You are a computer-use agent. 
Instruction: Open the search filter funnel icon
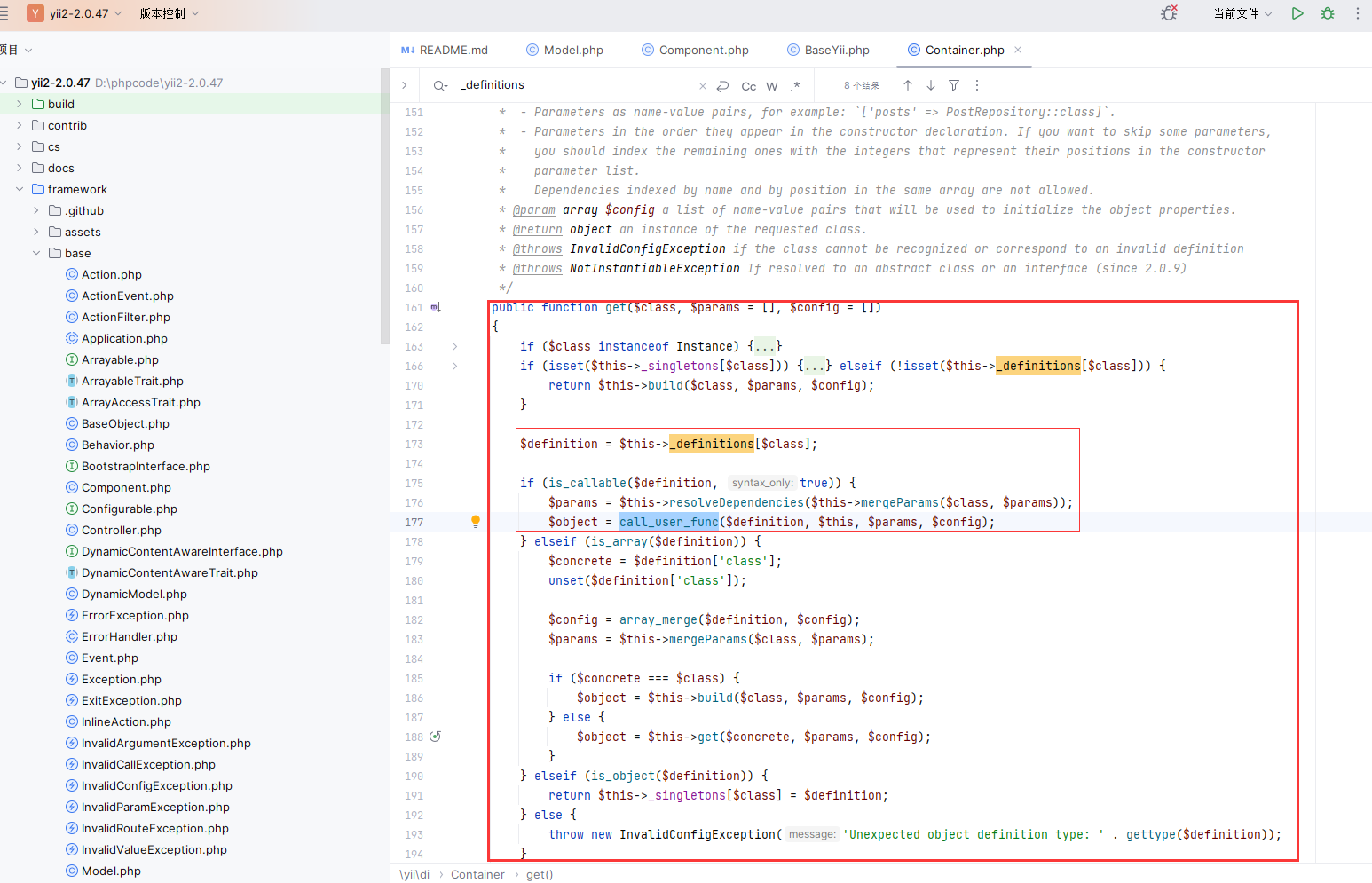[954, 85]
